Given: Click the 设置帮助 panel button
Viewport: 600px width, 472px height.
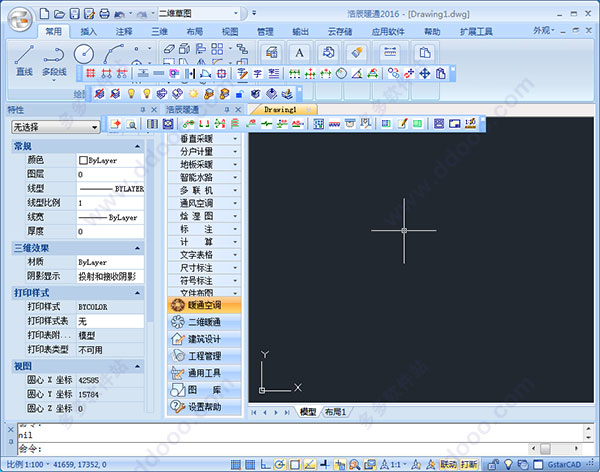Looking at the screenshot, I should coord(204,407).
